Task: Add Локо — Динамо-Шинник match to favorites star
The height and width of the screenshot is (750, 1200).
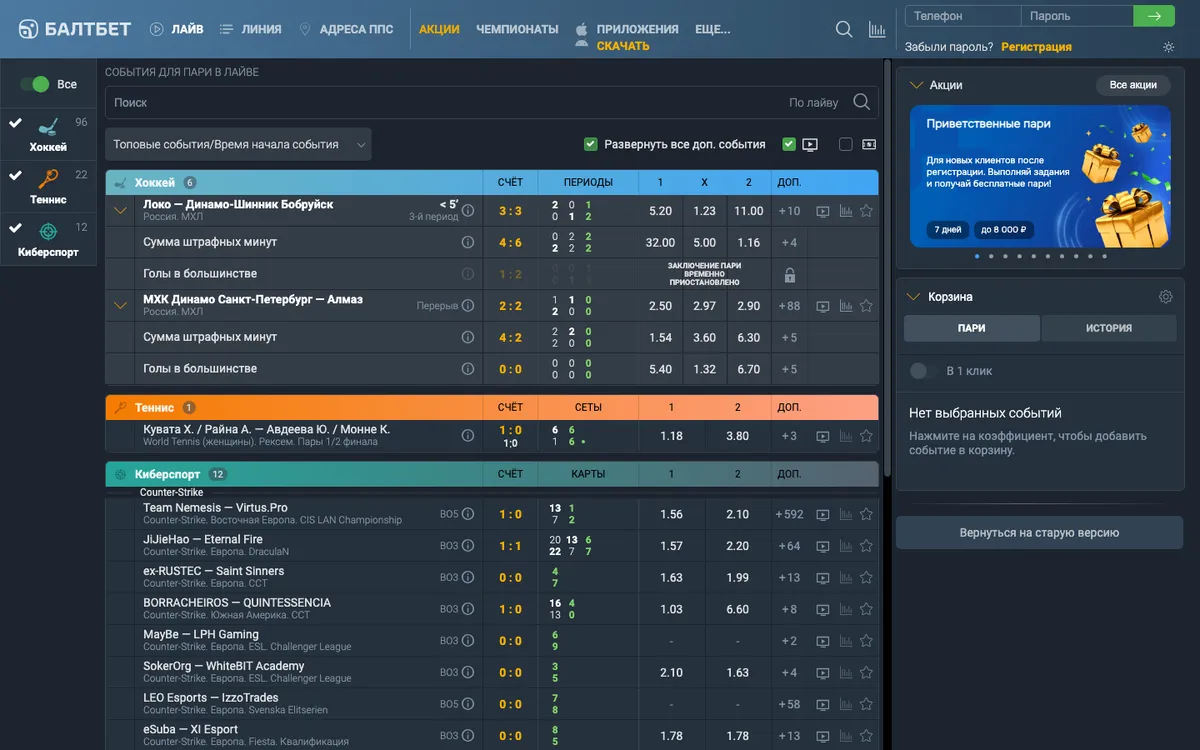Action: [x=866, y=211]
